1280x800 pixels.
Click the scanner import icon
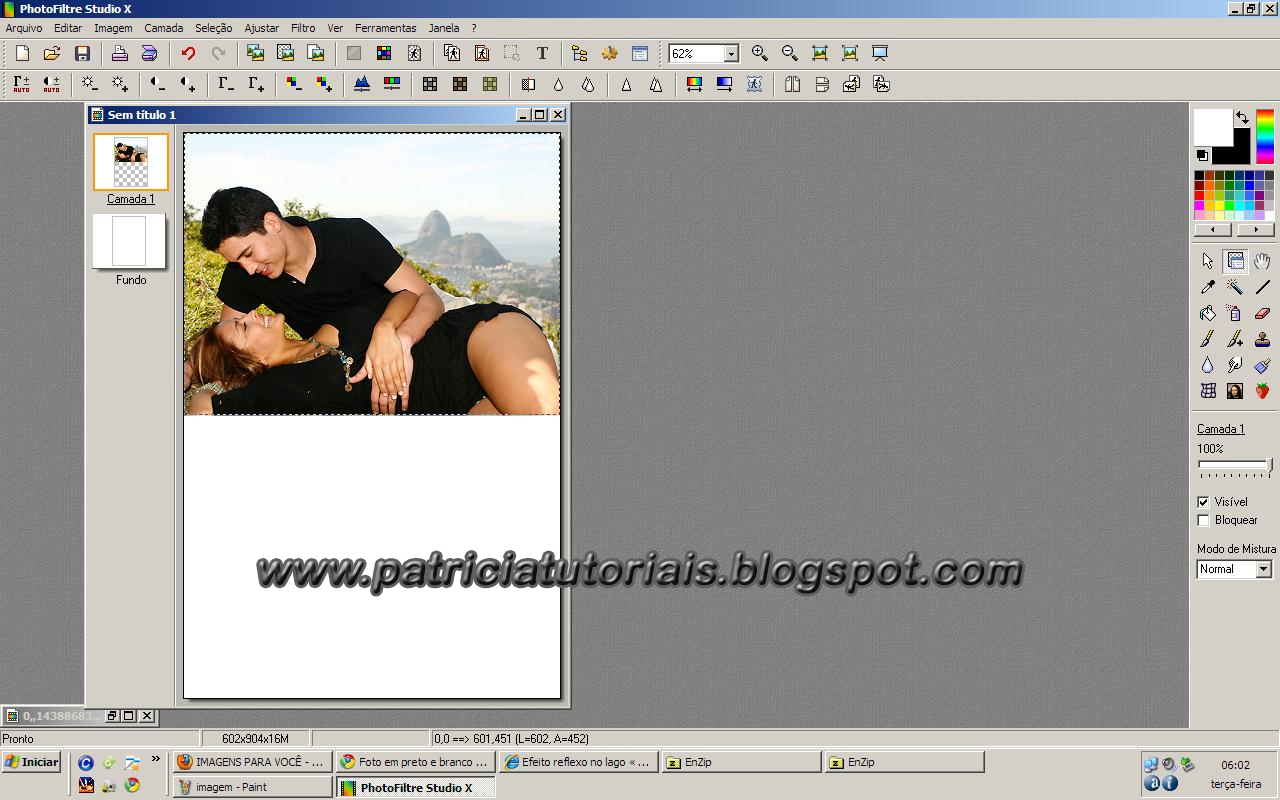pos(149,53)
